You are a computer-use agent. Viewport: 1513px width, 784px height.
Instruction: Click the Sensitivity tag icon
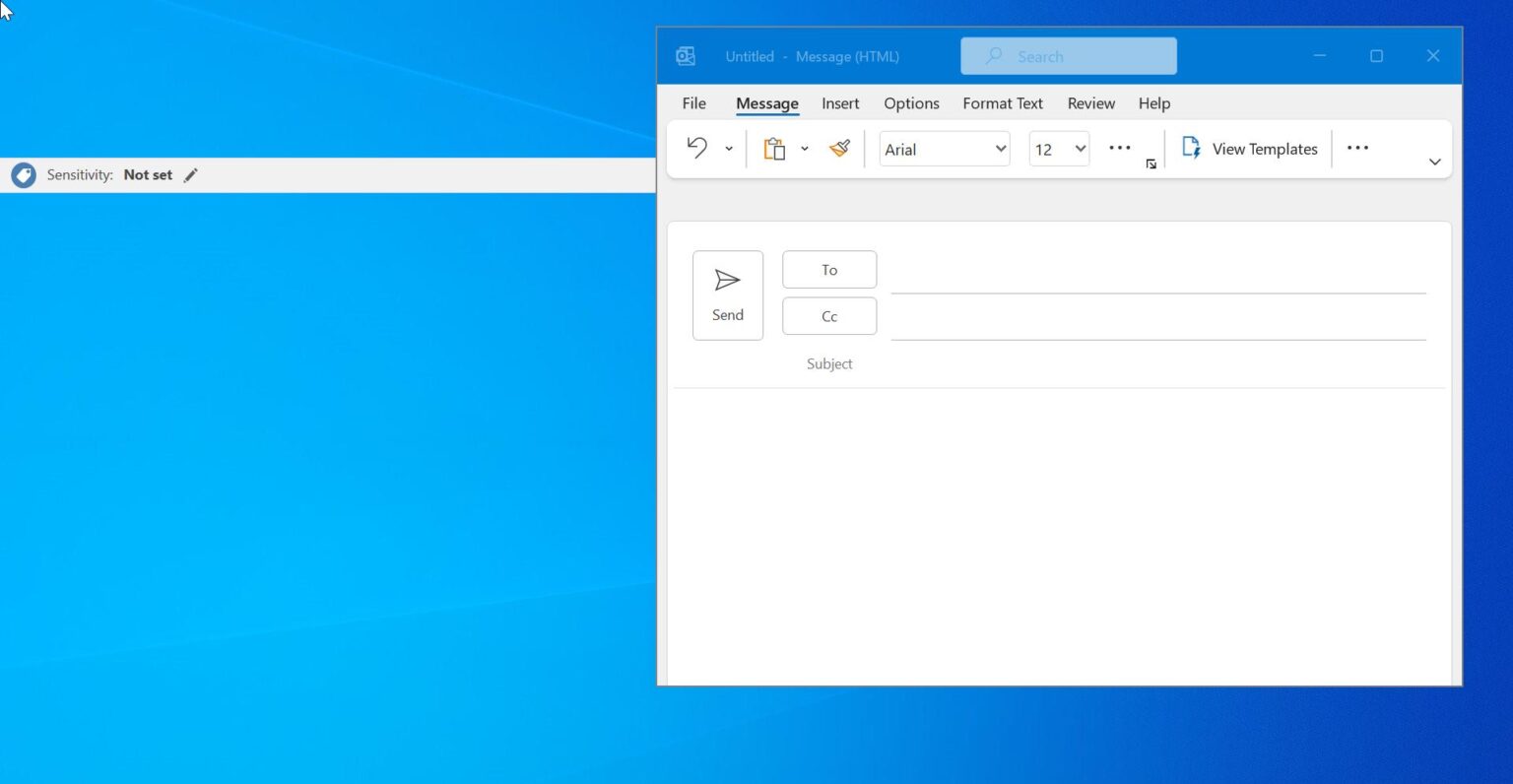tap(22, 174)
